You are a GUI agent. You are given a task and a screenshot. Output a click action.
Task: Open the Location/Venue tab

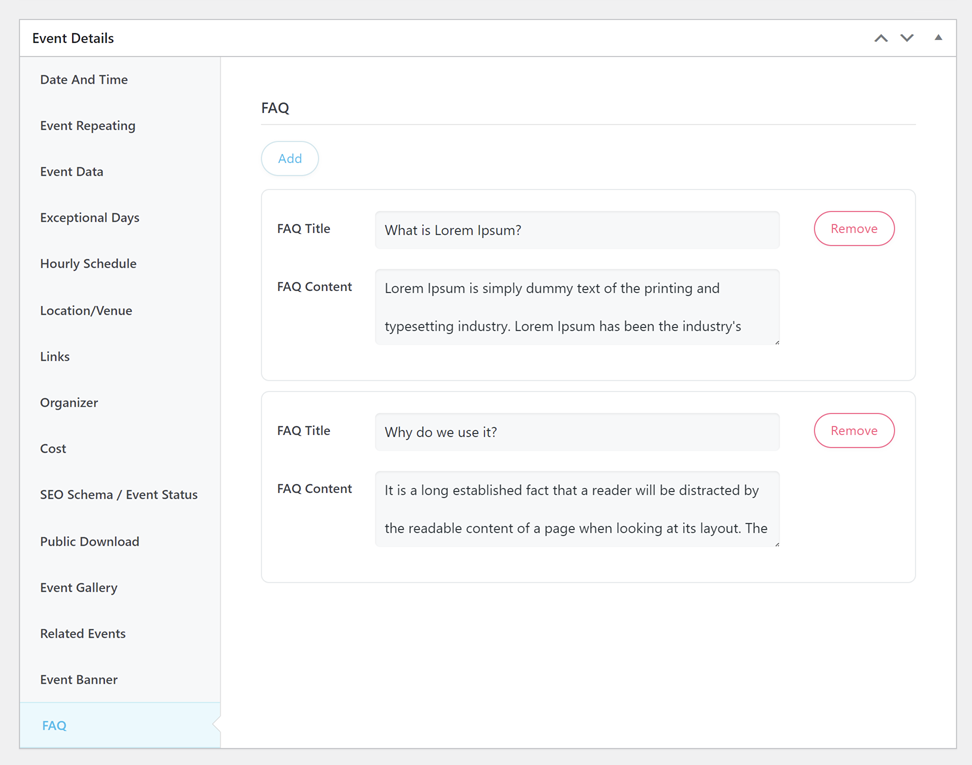[86, 311]
